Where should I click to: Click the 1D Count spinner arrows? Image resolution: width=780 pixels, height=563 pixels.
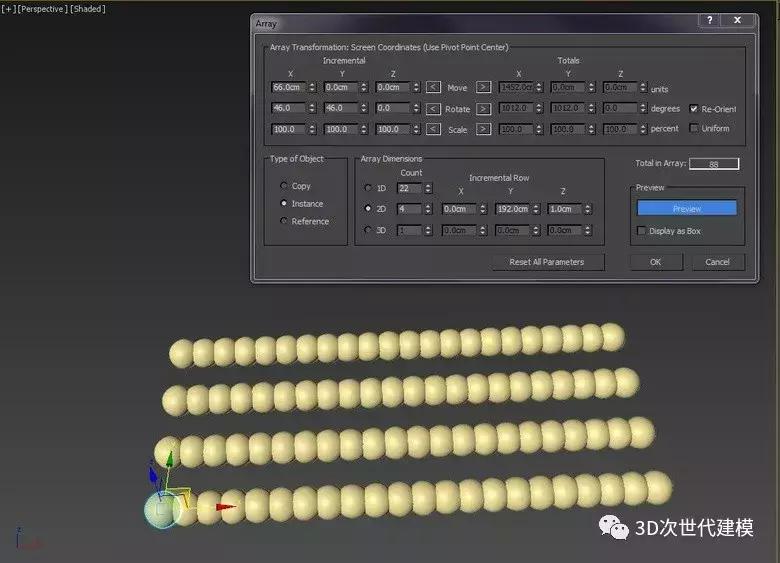pos(429,188)
